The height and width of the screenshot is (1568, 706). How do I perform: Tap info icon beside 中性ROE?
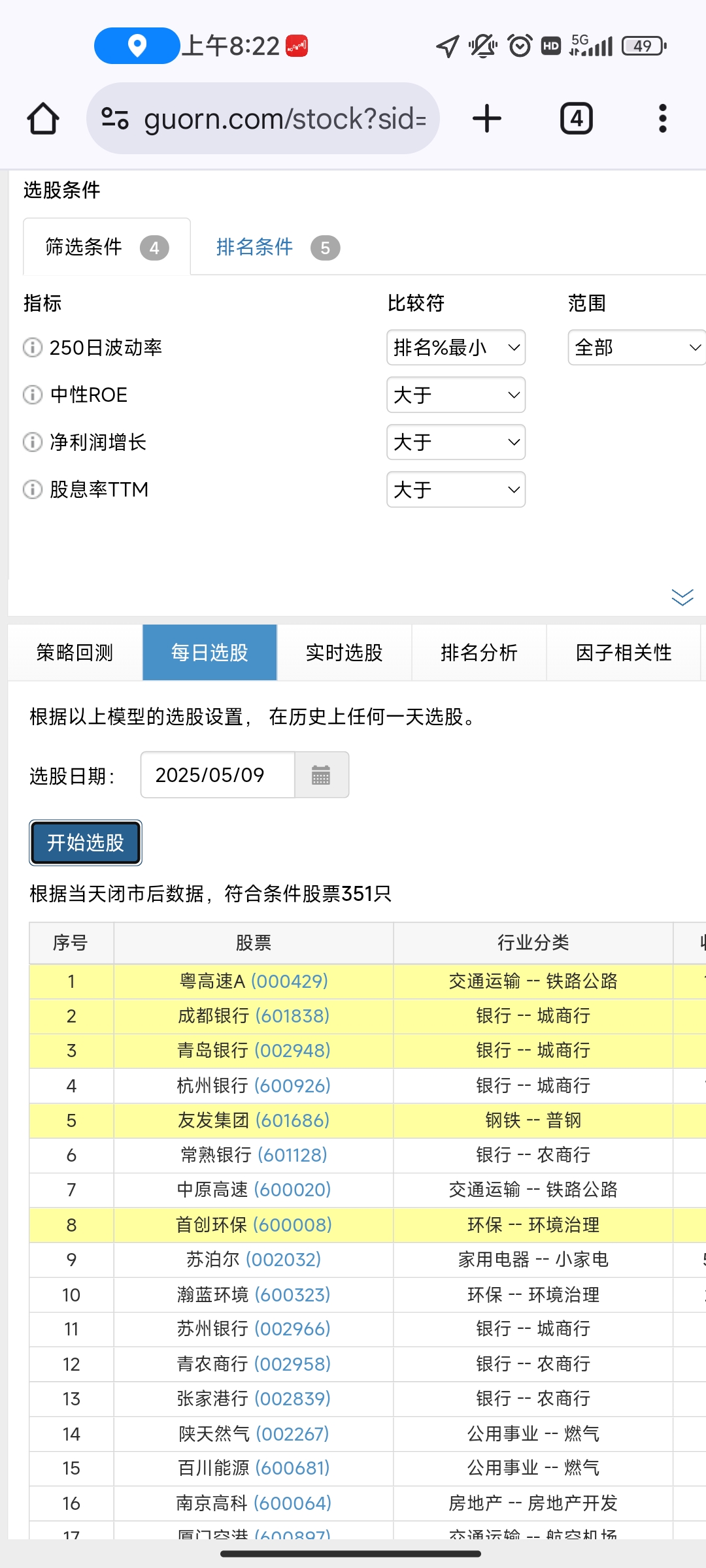pos(32,395)
